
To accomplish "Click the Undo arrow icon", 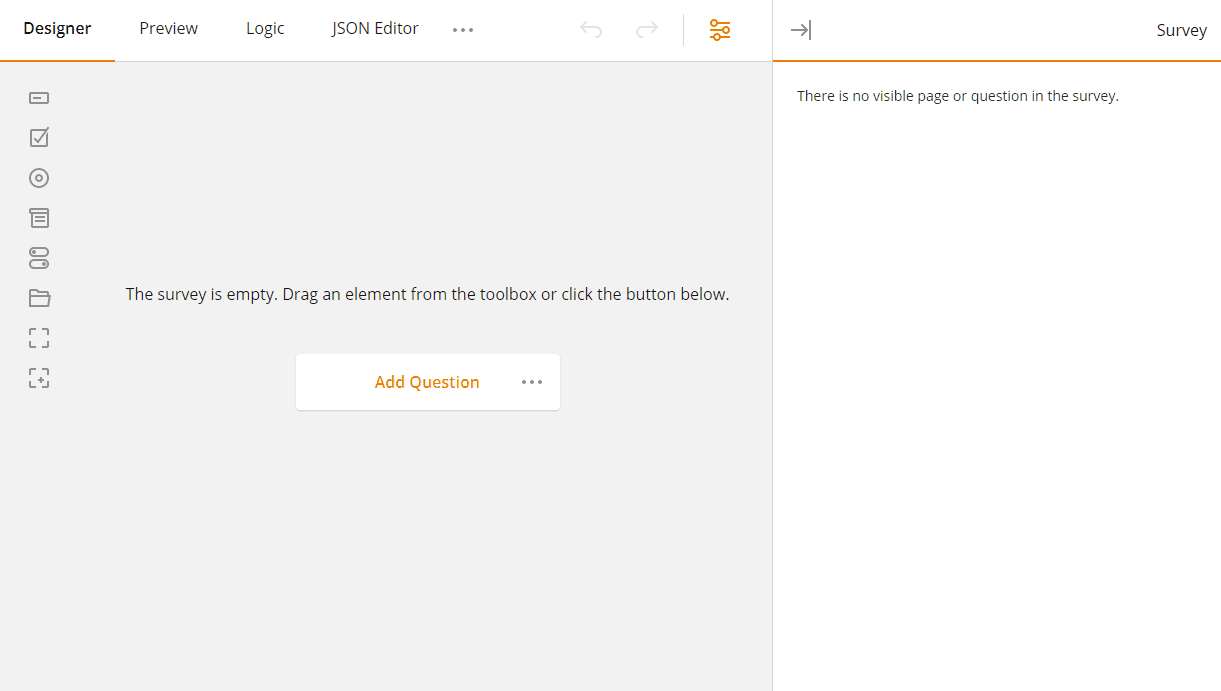I will click(591, 29).
